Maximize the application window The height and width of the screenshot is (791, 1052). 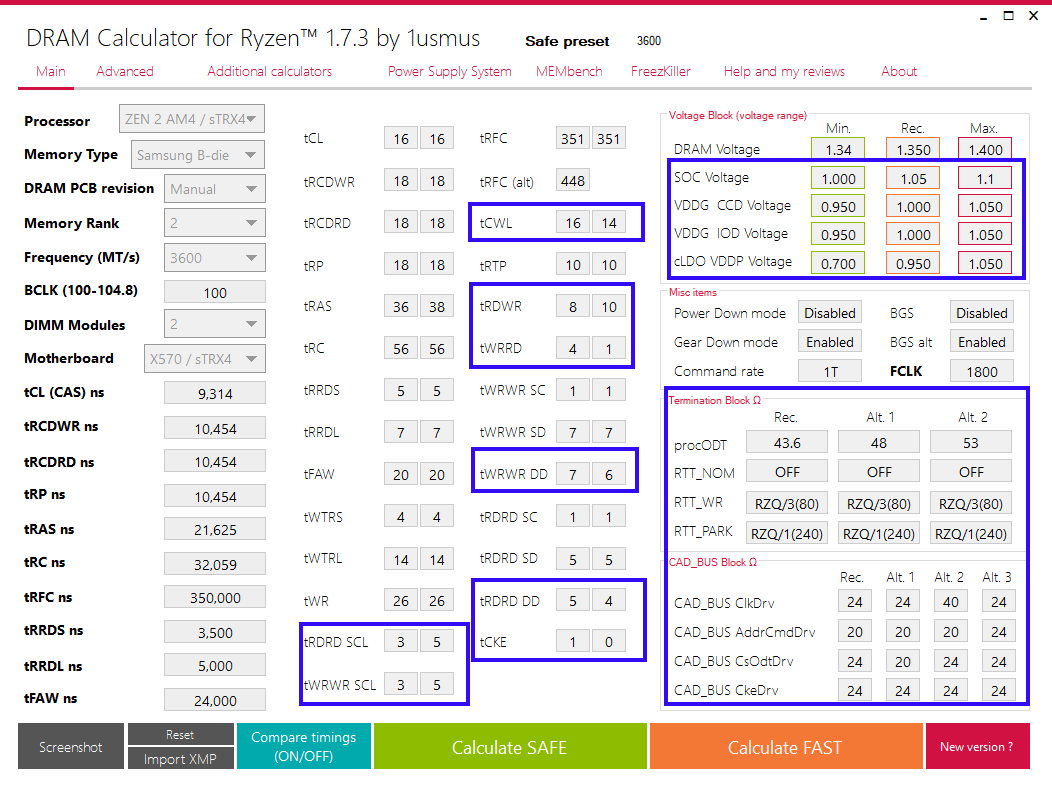click(x=1008, y=15)
